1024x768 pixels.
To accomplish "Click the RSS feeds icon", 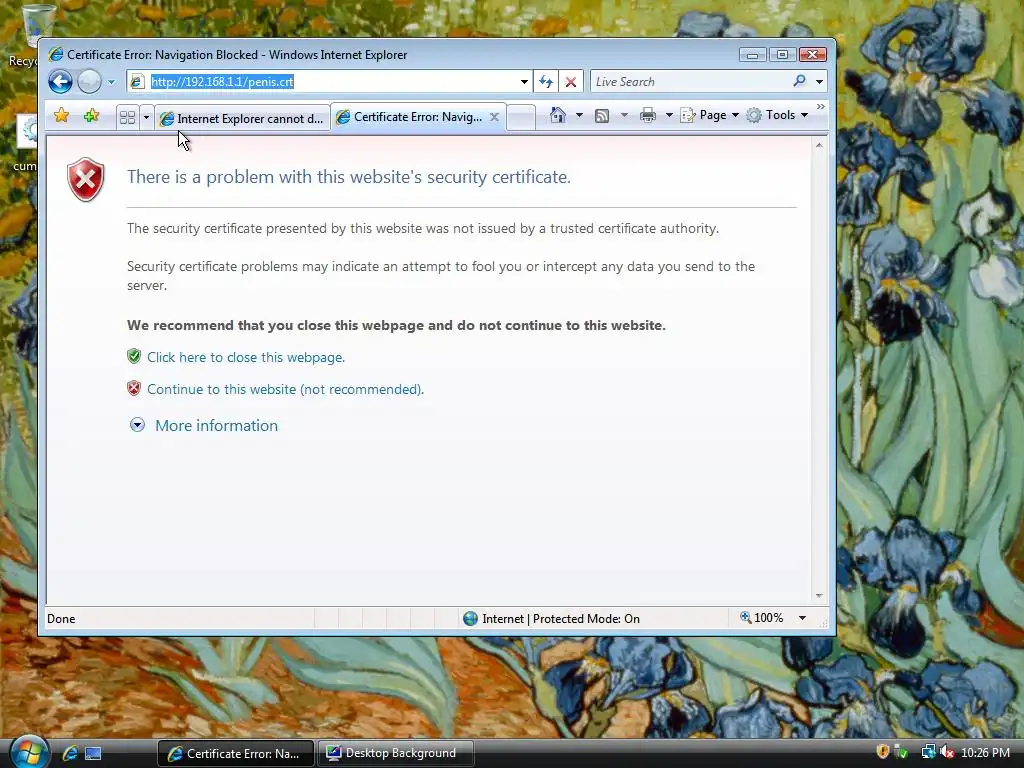I will point(602,116).
